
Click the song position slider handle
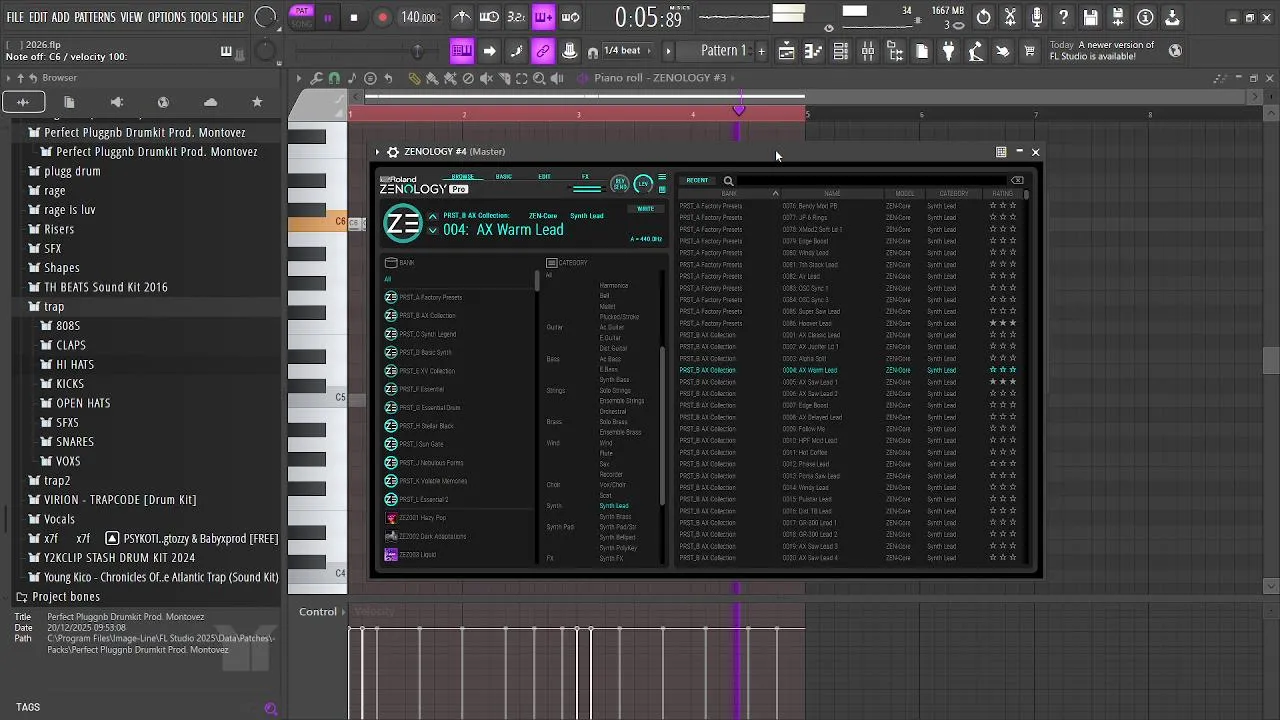pyautogui.click(x=418, y=50)
